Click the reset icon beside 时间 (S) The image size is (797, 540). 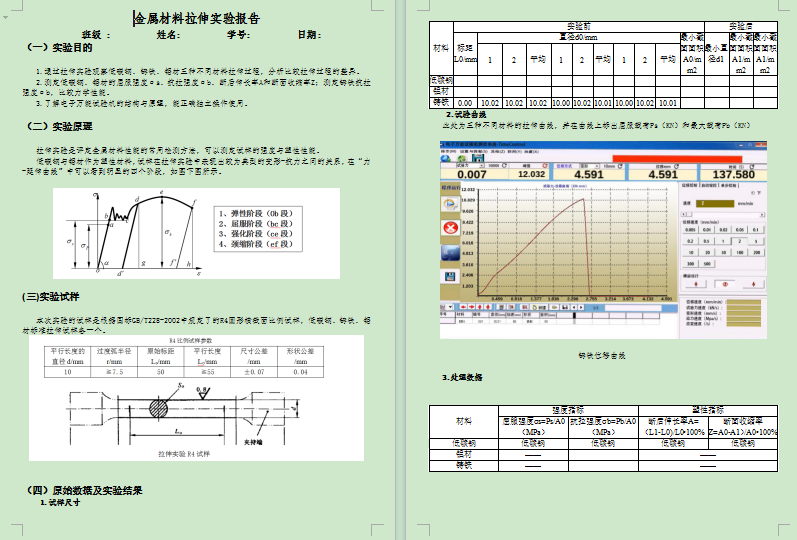(x=751, y=166)
